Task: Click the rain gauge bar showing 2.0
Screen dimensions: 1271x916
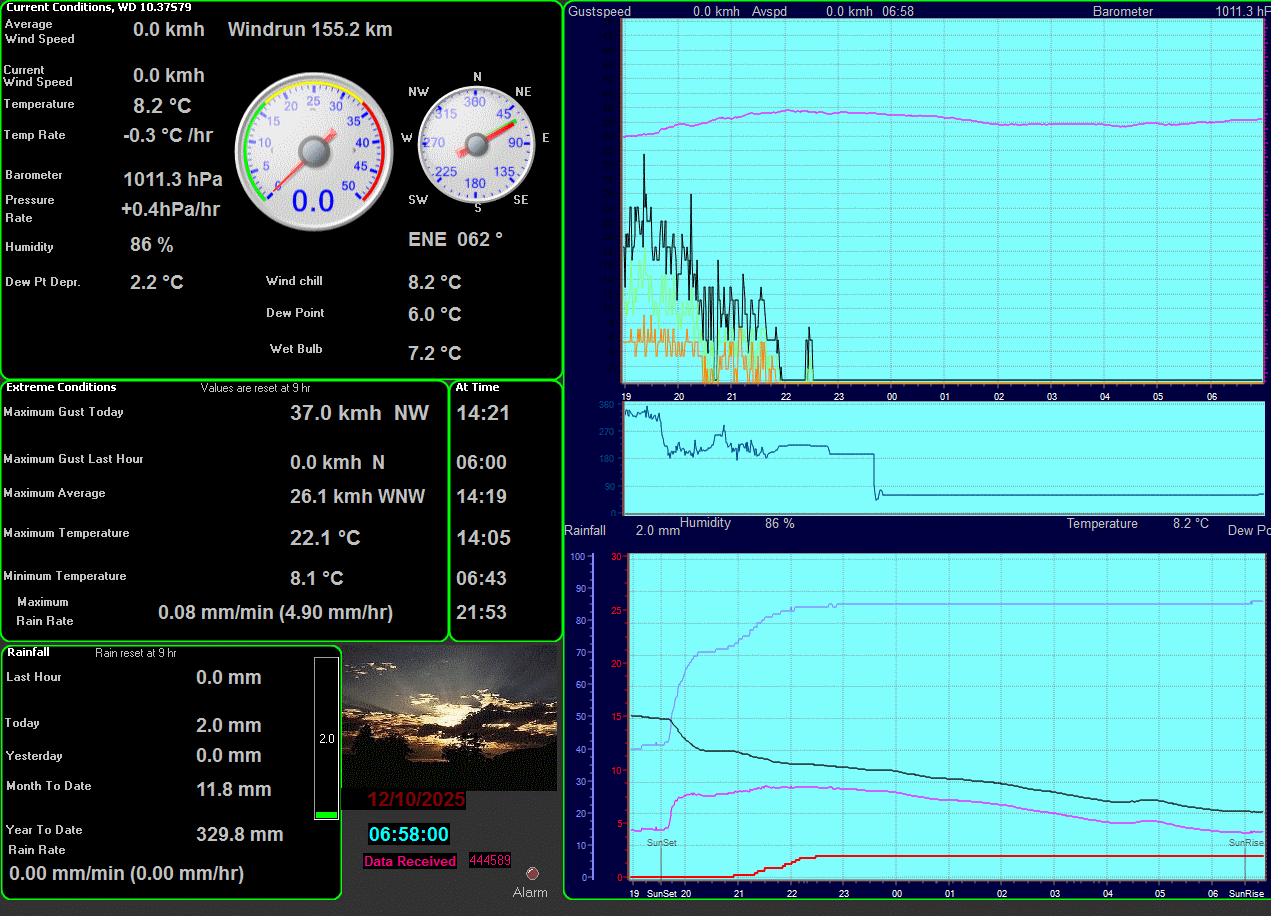Action: (x=327, y=738)
